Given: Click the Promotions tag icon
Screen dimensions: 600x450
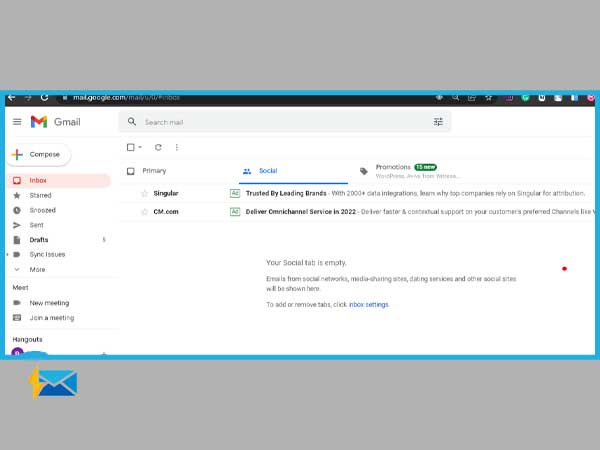Looking at the screenshot, I should [x=364, y=171].
